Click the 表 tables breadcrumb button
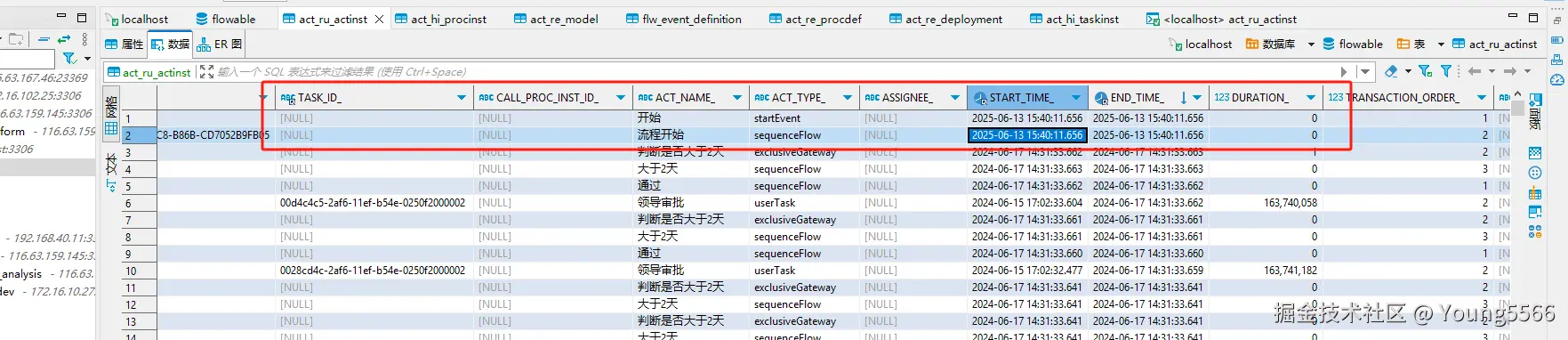1568x340 pixels. point(1411,44)
